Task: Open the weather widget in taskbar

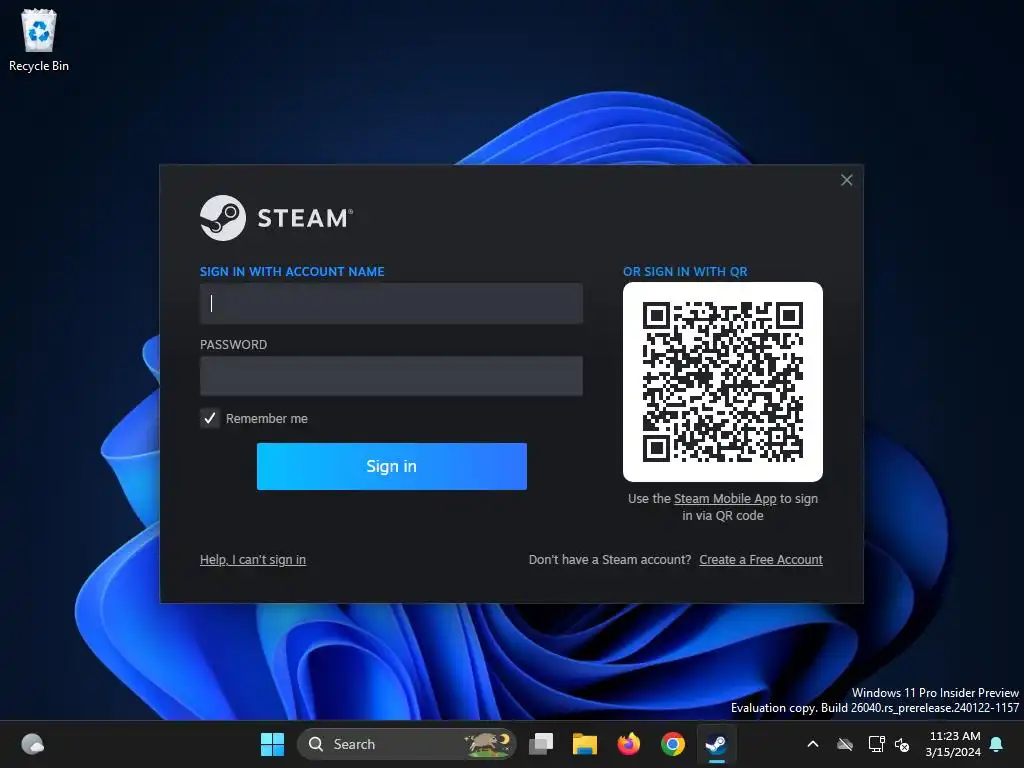Action: [33, 744]
